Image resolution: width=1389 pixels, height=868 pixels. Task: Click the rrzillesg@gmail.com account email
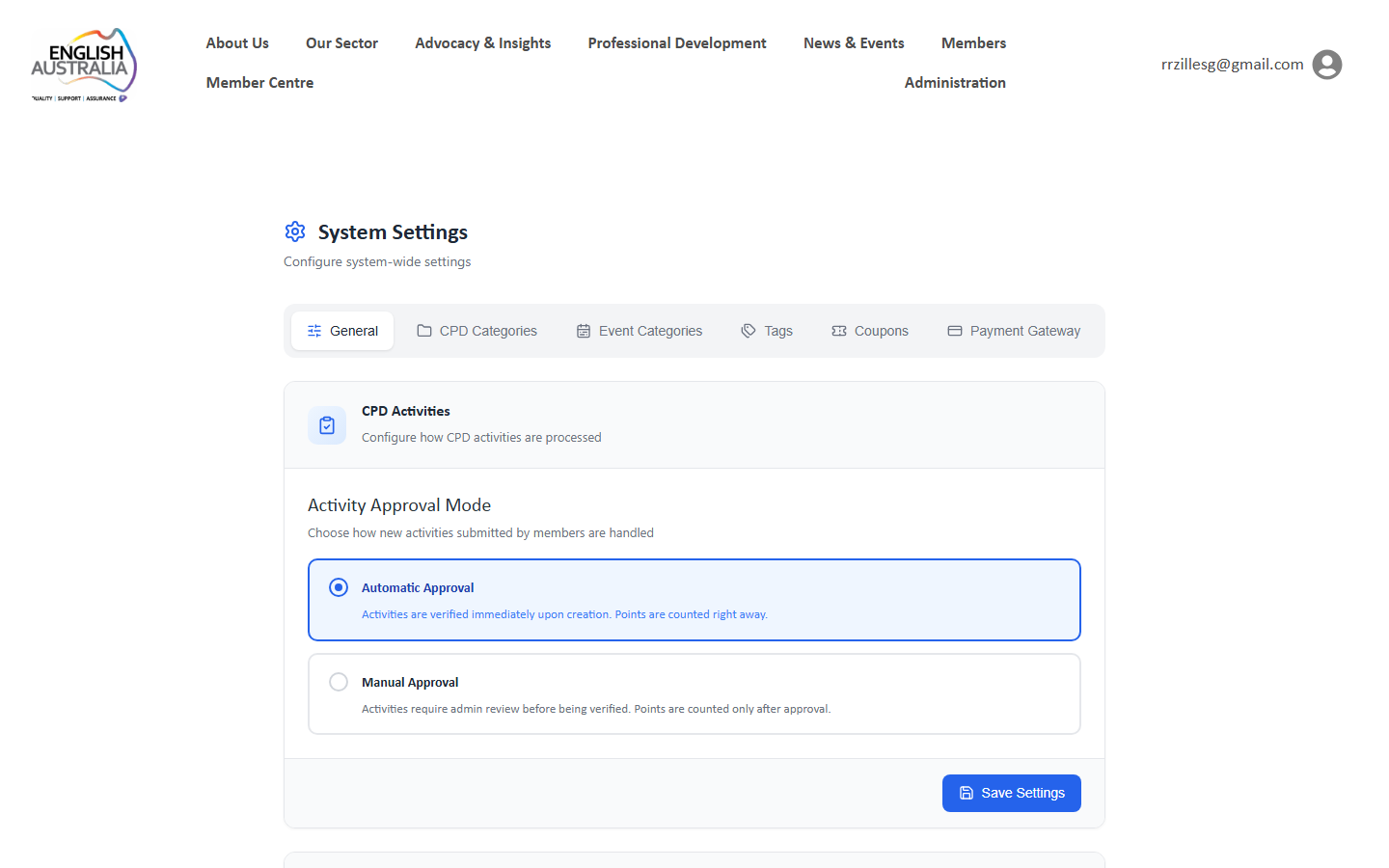click(x=1233, y=65)
